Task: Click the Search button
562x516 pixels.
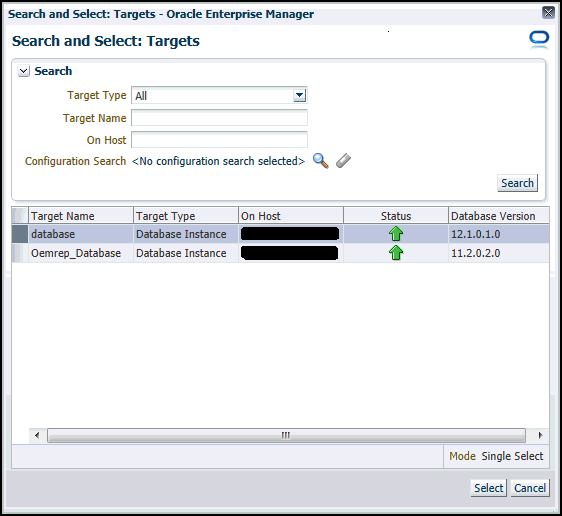Action: pyautogui.click(x=517, y=183)
